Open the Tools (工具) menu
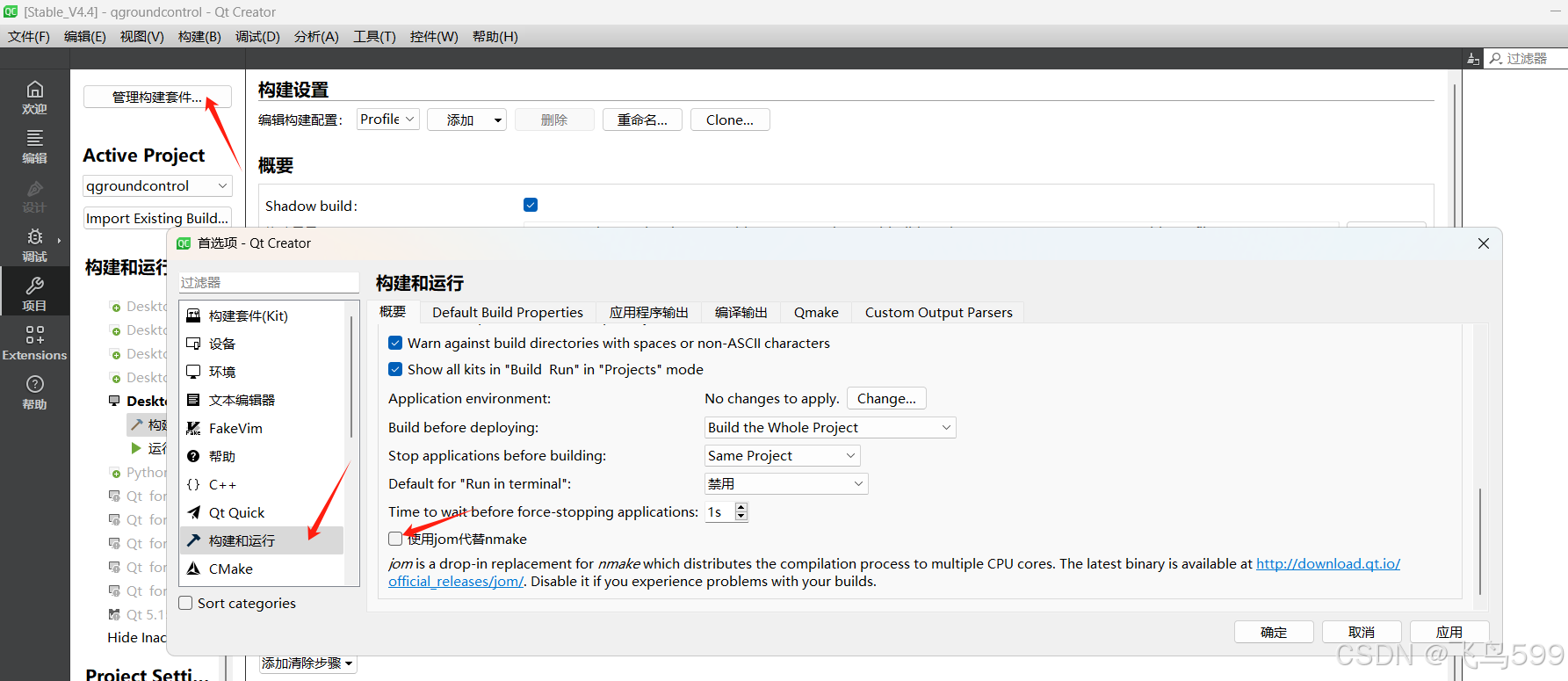The image size is (1568, 681). pos(374,36)
